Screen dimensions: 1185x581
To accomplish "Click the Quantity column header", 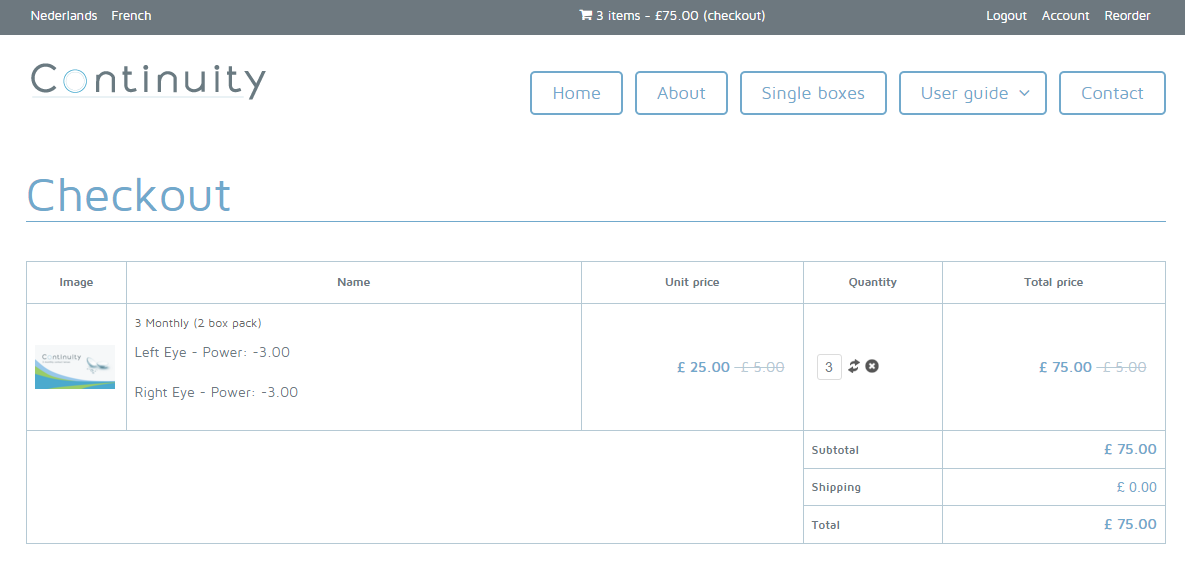I will [872, 282].
